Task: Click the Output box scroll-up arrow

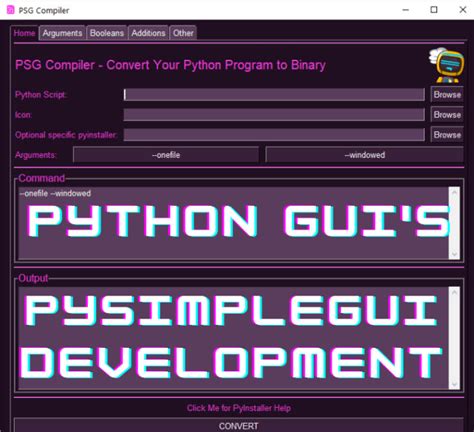Action: (x=454, y=292)
